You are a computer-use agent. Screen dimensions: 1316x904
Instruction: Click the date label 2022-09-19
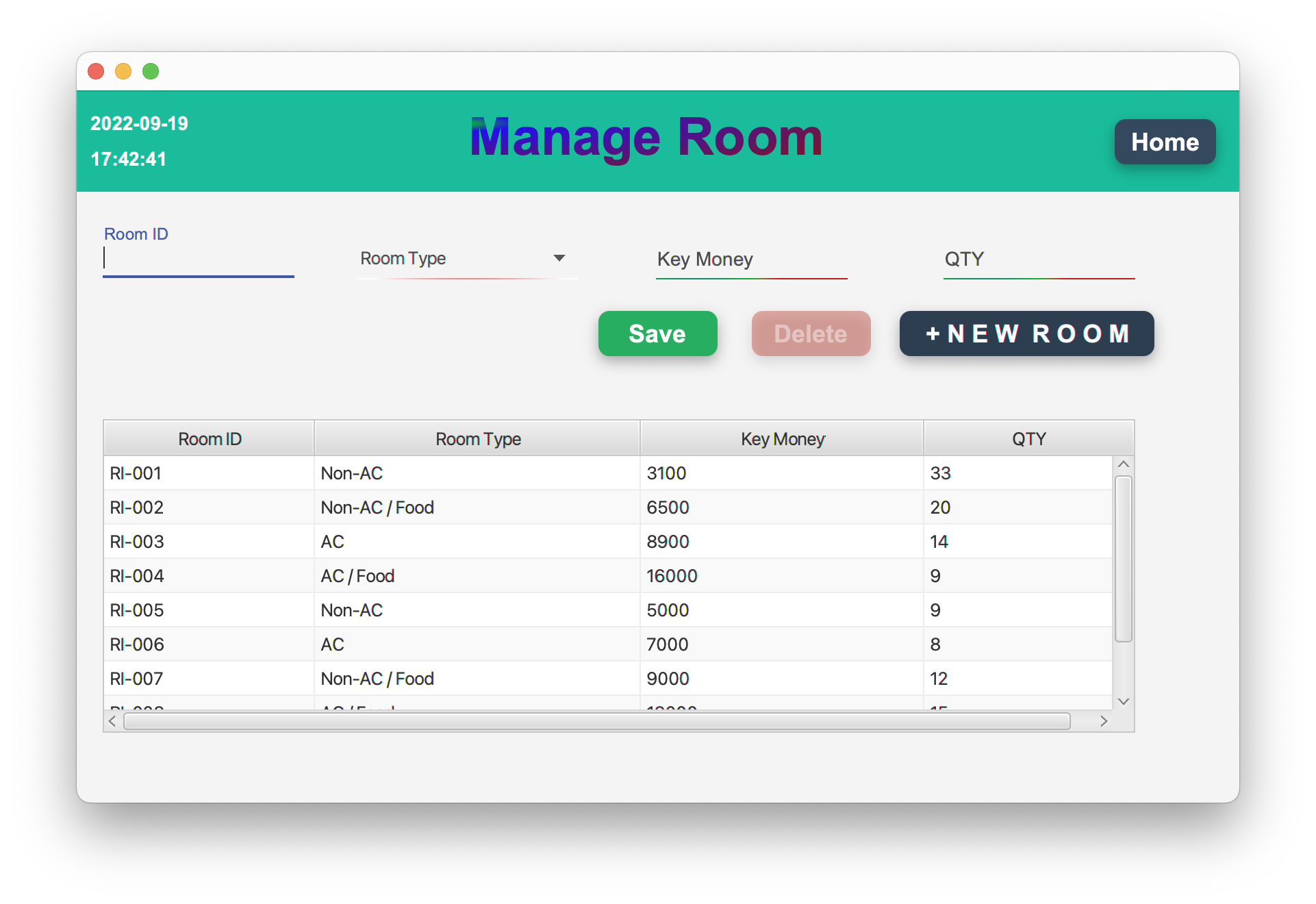[138, 124]
